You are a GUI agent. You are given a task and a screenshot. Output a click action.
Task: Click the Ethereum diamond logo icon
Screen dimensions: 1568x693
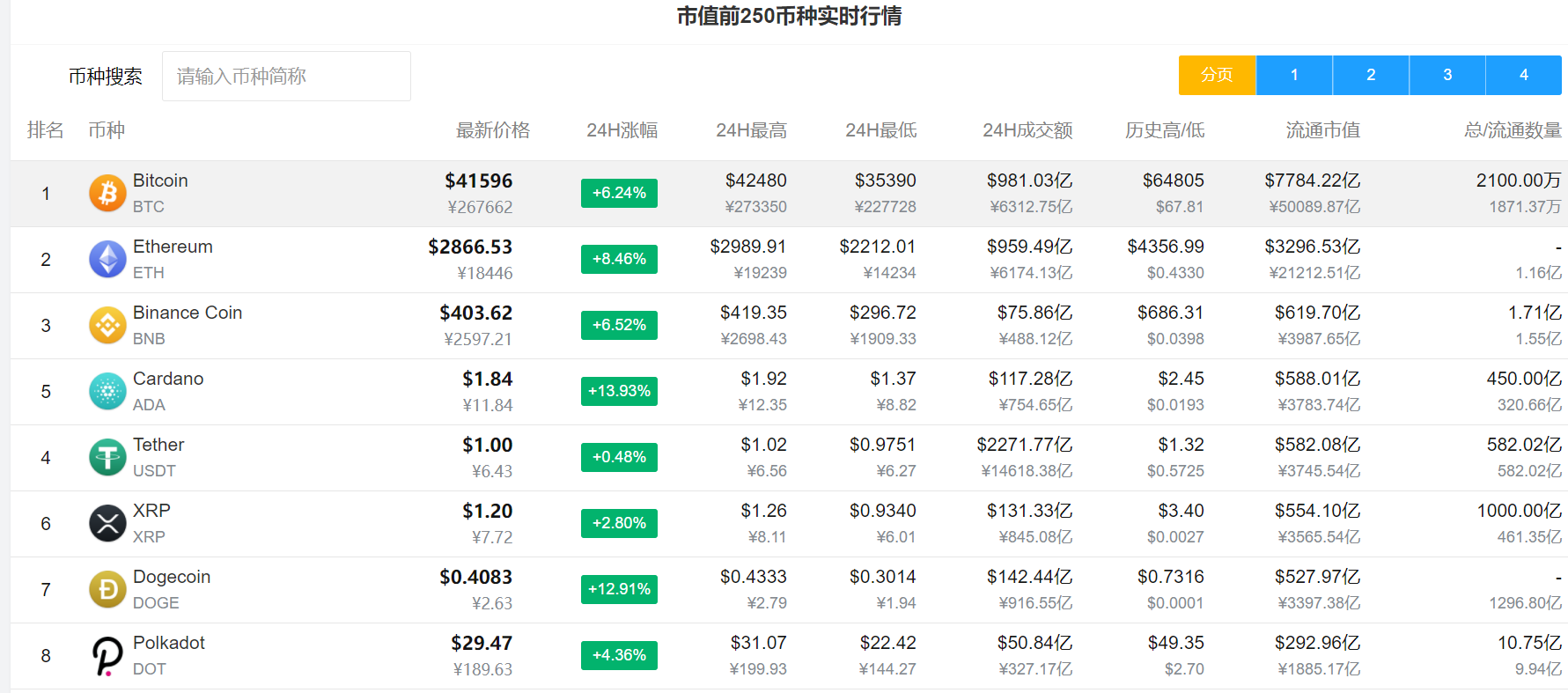(x=107, y=259)
